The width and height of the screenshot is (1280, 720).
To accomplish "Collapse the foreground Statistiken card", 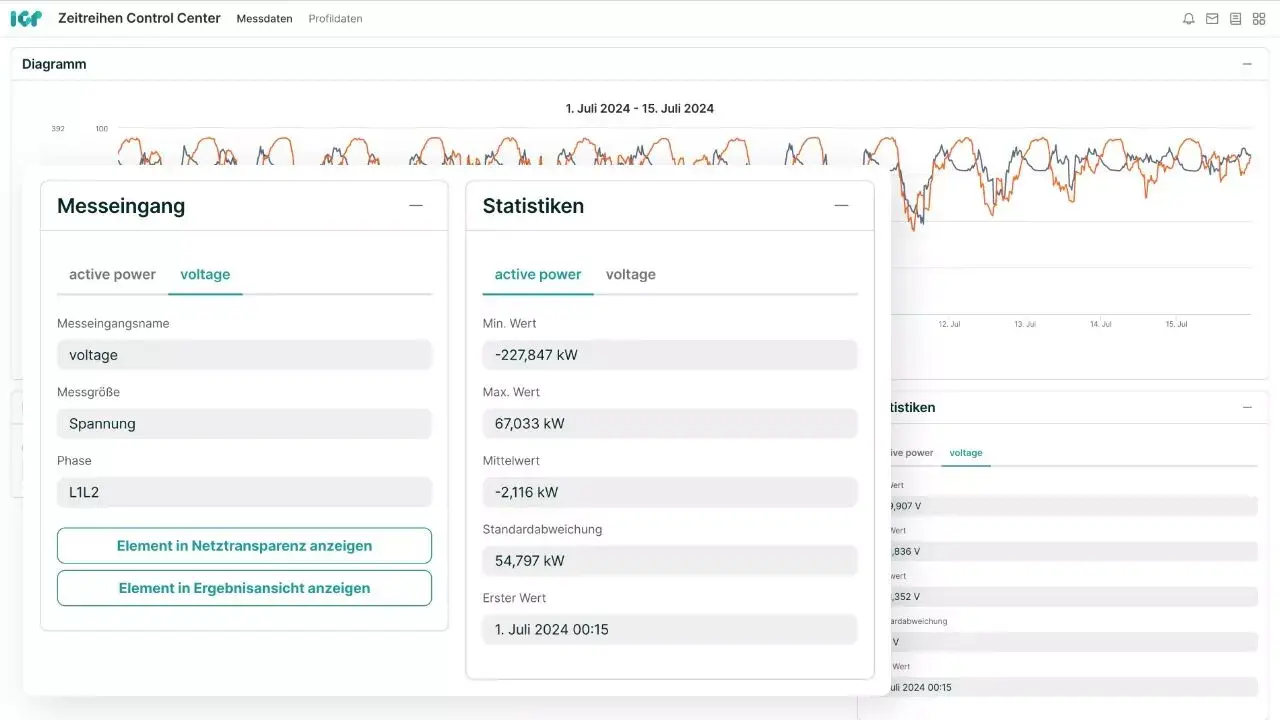I will [x=841, y=205].
